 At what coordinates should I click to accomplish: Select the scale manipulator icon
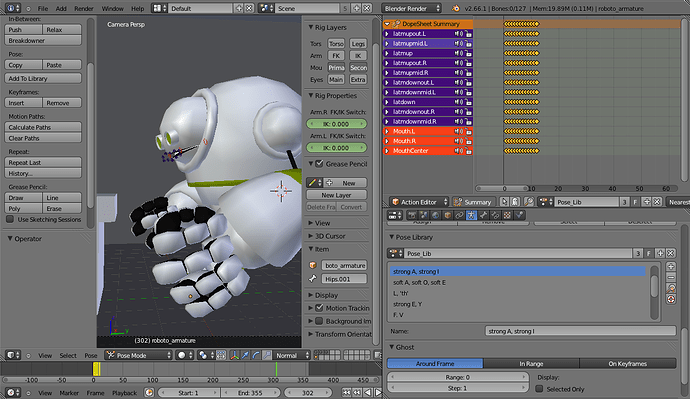click(x=267, y=355)
